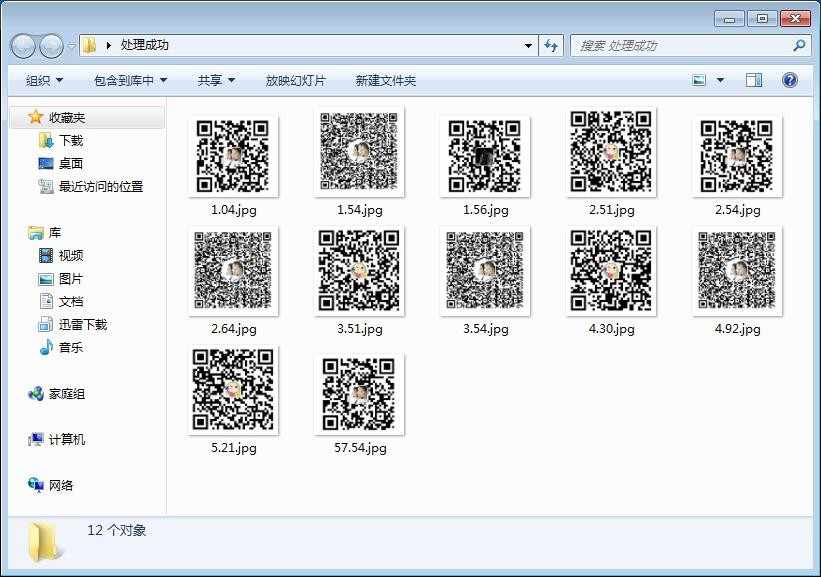The image size is (821, 577).
Task: Select thumbnail of 5.21.jpg
Action: point(233,390)
